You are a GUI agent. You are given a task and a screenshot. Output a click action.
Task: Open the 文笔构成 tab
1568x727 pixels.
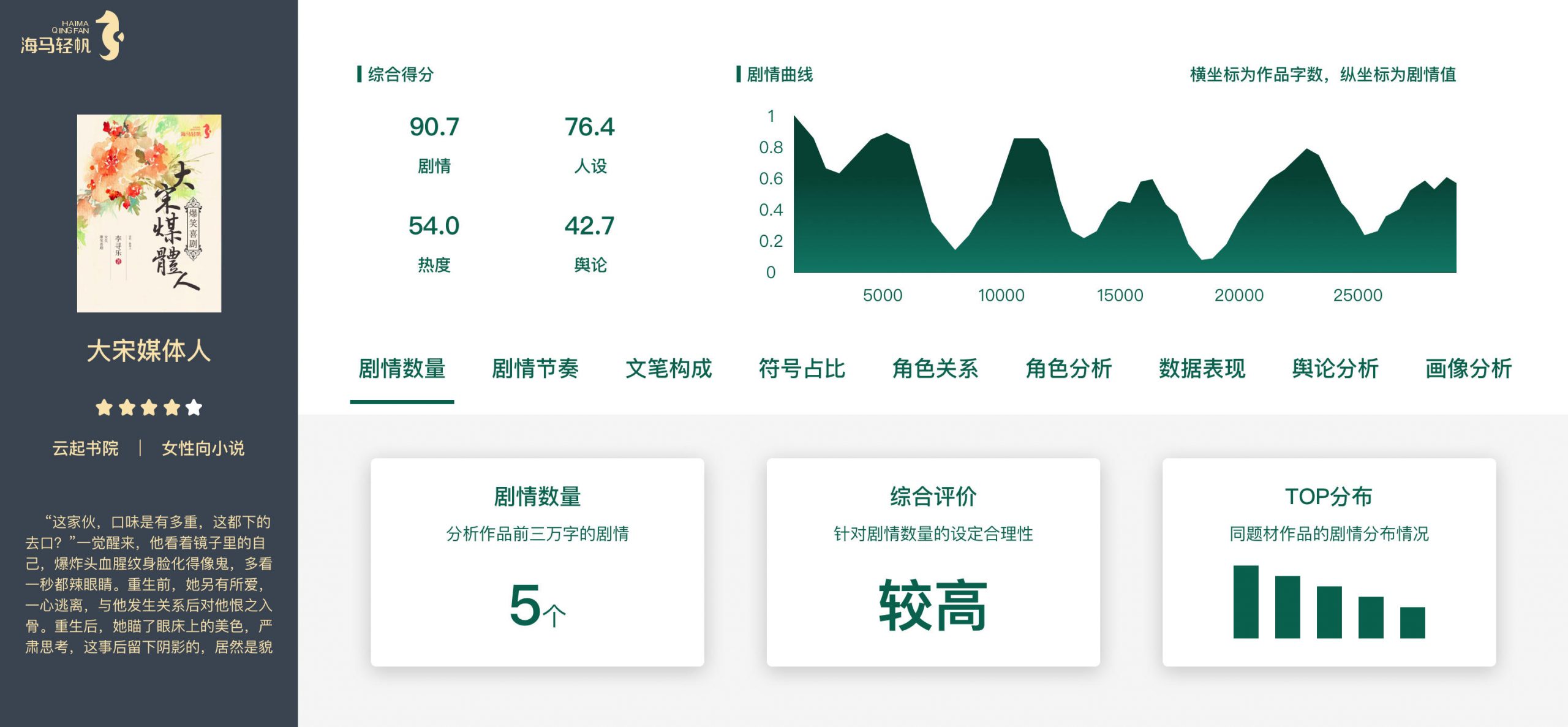(668, 369)
